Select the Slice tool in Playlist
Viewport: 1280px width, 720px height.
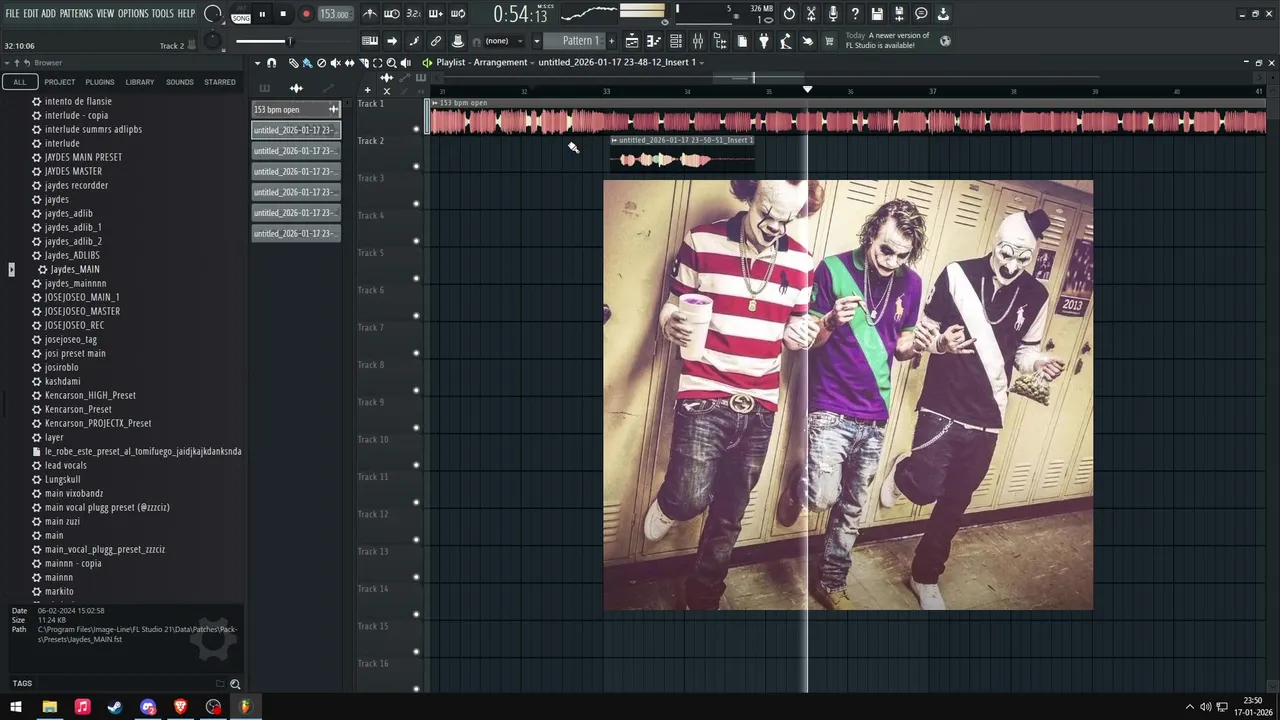click(364, 63)
